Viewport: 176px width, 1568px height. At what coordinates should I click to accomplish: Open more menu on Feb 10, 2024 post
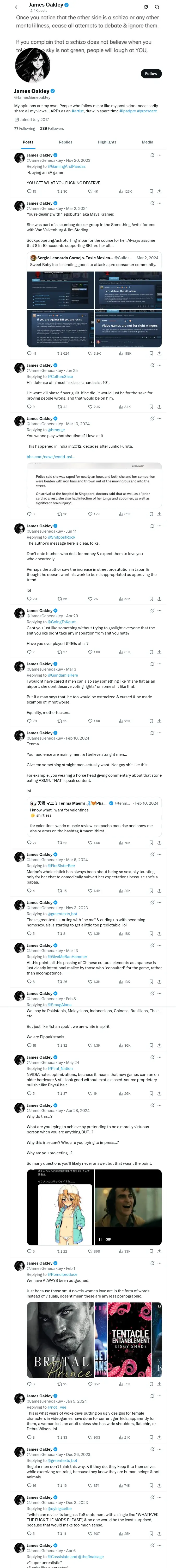coord(160,733)
